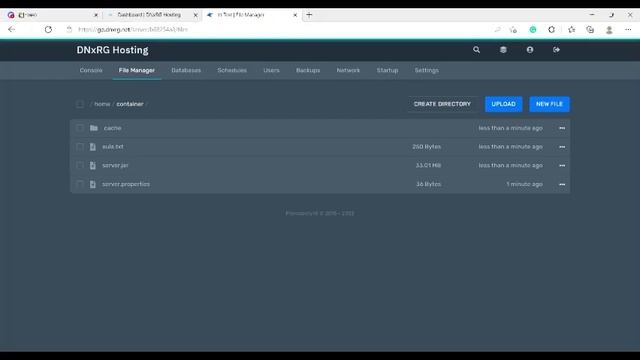Open browser collections icon

tap(590, 29)
